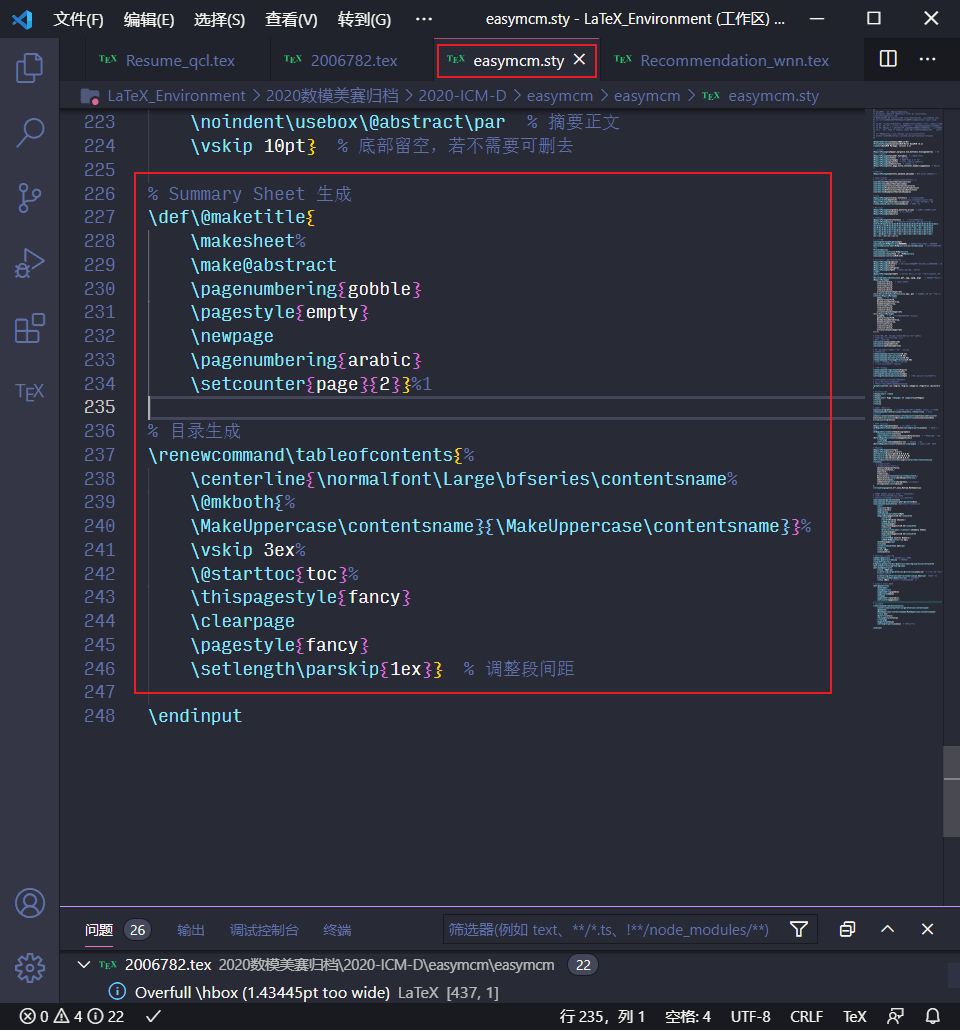Toggle the problems filter funnel button
The image size is (960, 1030).
pyautogui.click(x=798, y=930)
